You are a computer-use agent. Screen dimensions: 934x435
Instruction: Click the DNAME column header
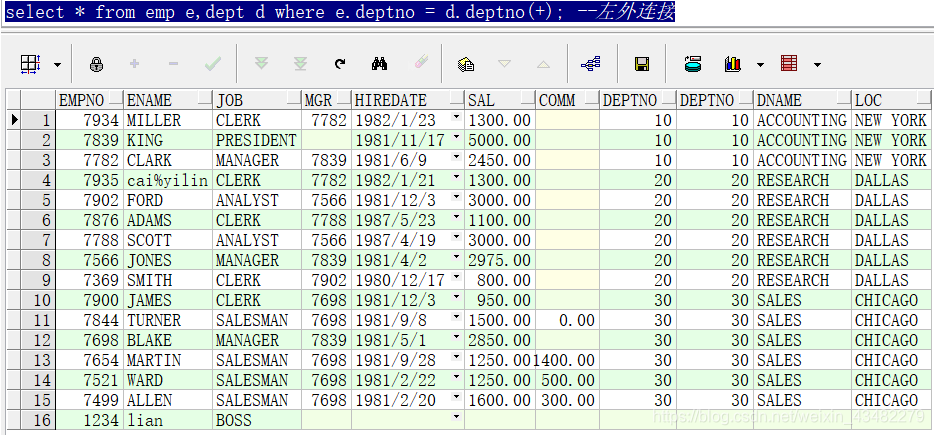[803, 100]
